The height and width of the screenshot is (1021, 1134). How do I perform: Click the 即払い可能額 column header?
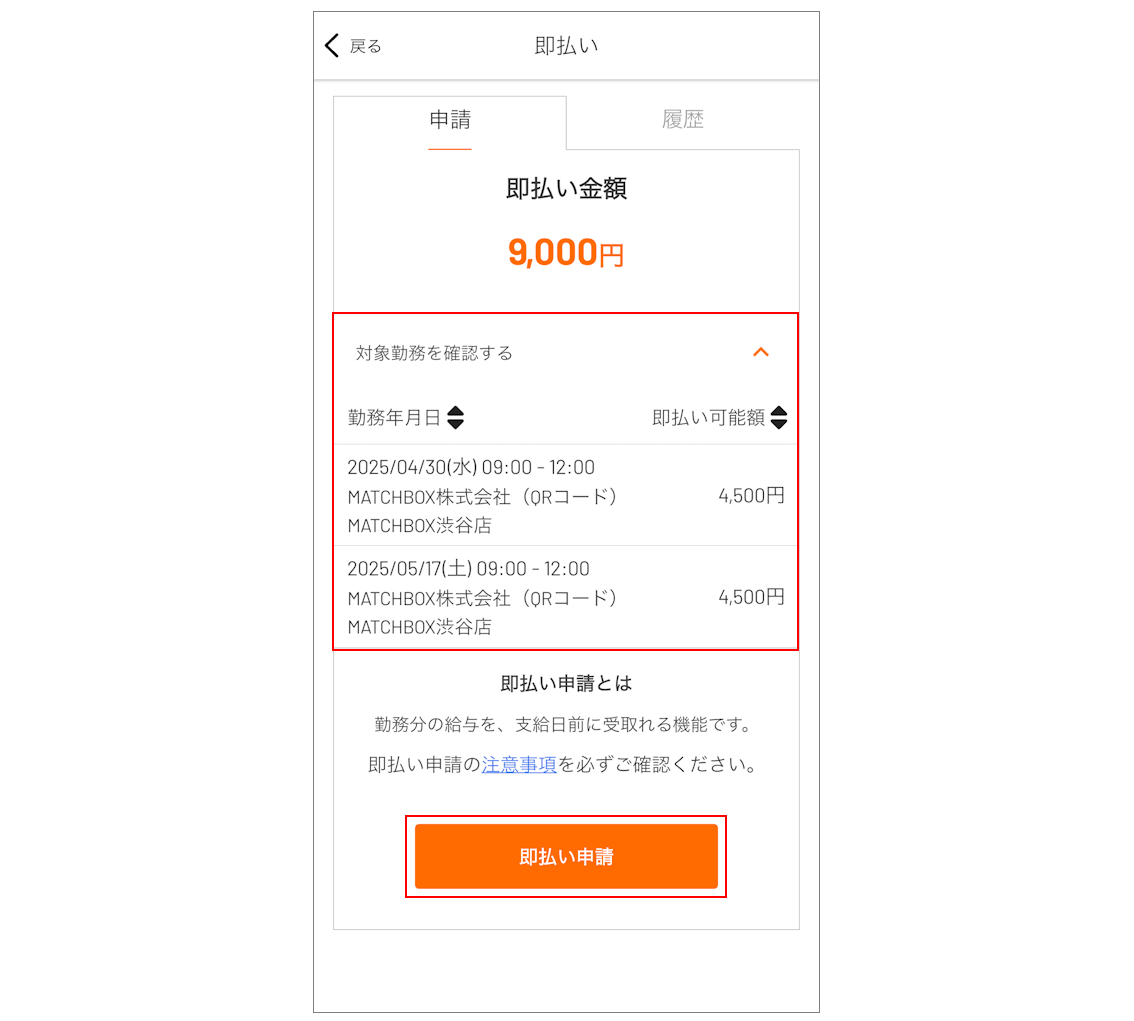[x=709, y=417]
